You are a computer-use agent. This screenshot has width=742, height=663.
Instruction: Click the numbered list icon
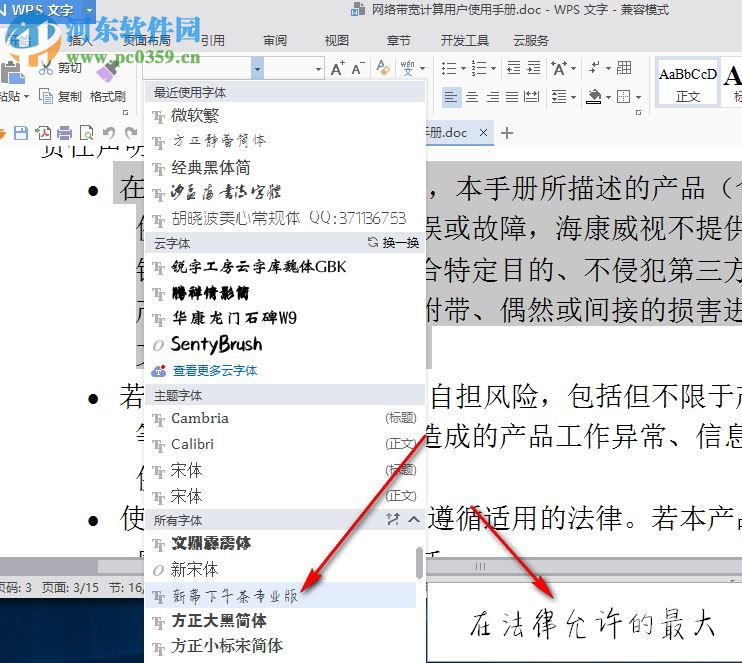479,69
